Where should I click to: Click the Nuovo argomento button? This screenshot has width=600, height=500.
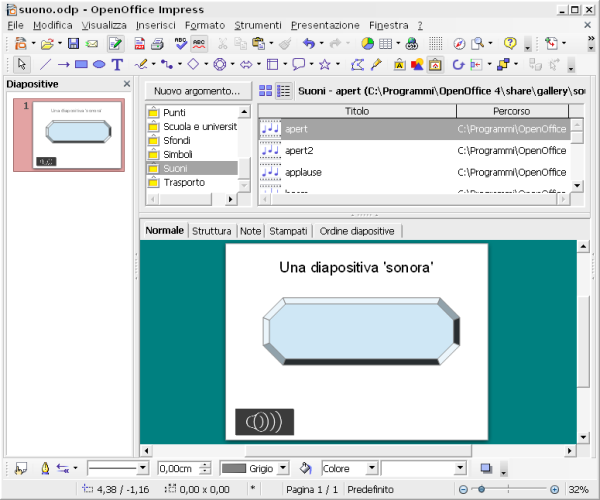point(197,91)
